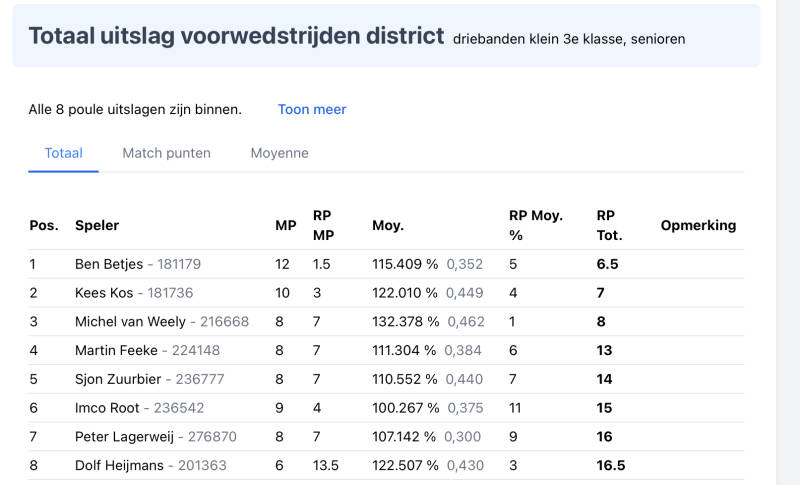This screenshot has height=485, width=800.
Task: Open the Match punten tab
Action: point(166,153)
